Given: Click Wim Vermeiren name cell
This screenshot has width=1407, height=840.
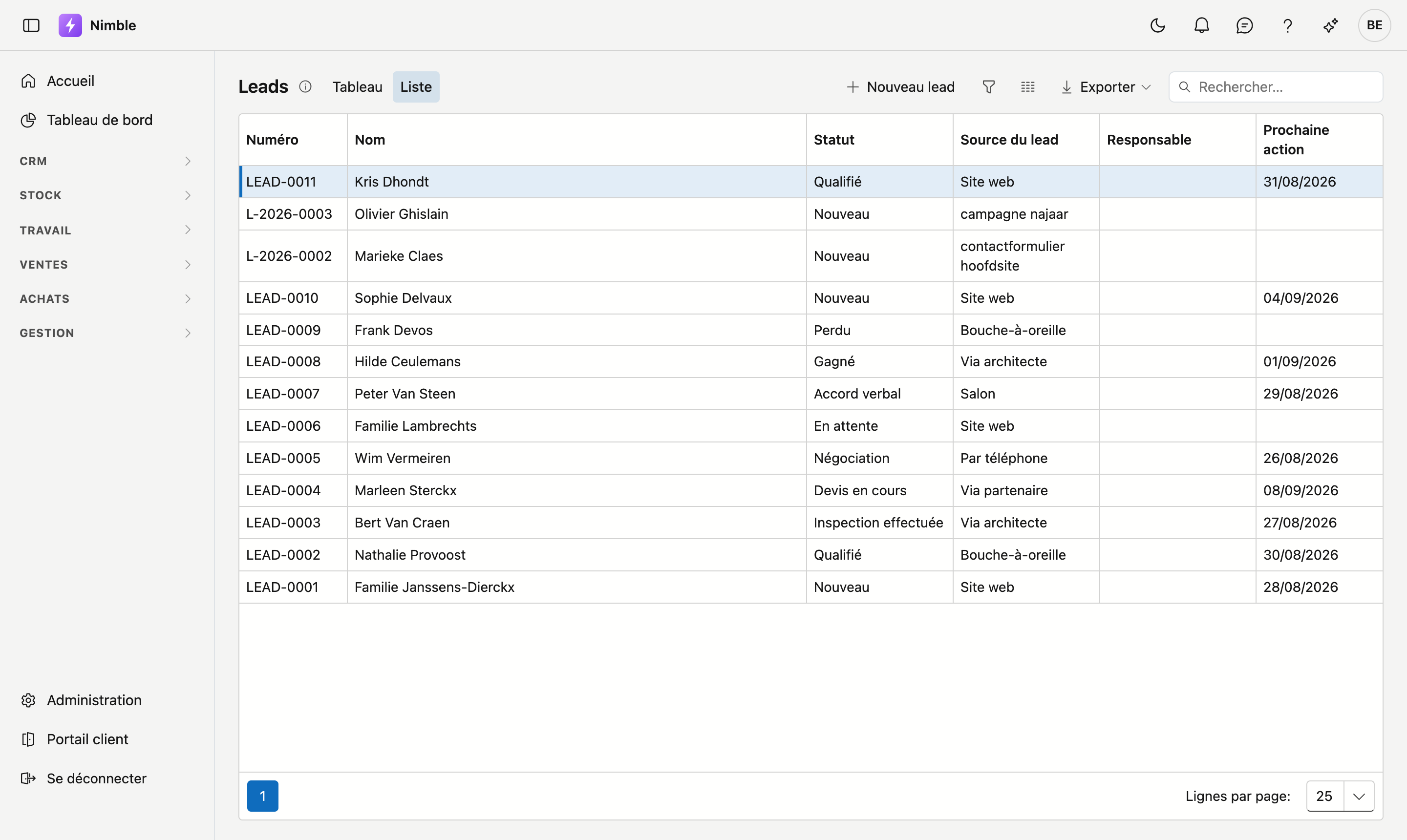Looking at the screenshot, I should [576, 458].
